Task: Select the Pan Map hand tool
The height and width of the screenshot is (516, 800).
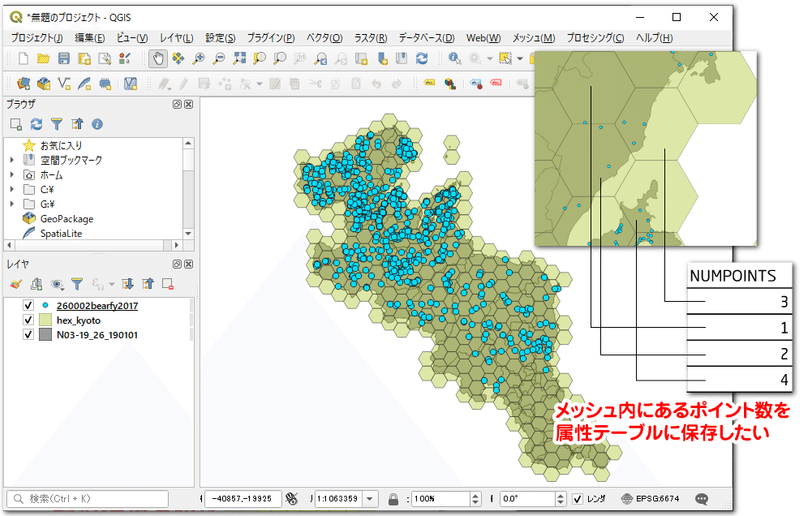Action: (x=158, y=59)
